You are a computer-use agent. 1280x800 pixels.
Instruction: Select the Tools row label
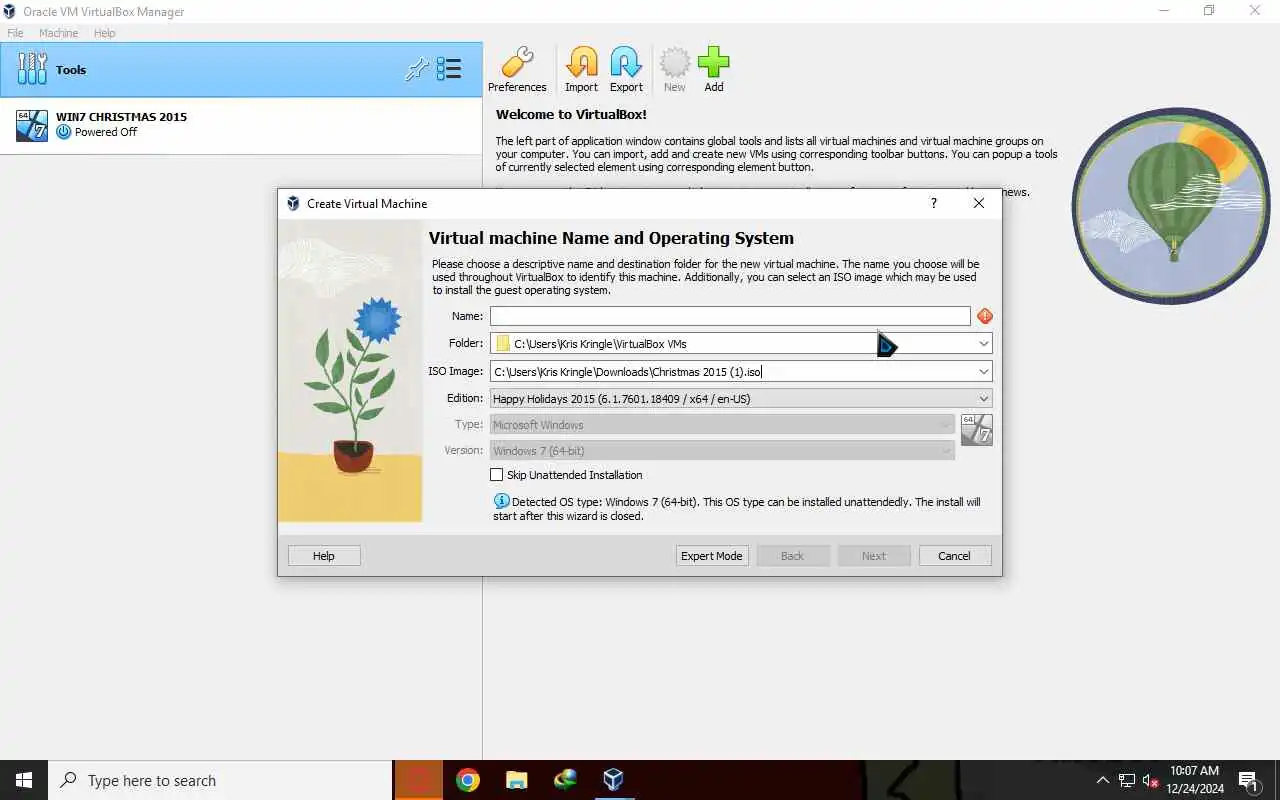71,70
